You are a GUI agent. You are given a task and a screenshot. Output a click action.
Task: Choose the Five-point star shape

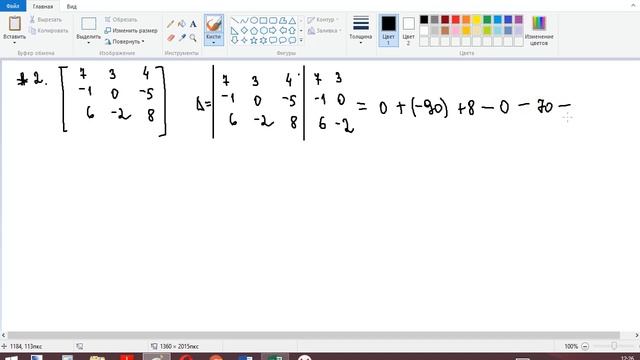pos(254,40)
